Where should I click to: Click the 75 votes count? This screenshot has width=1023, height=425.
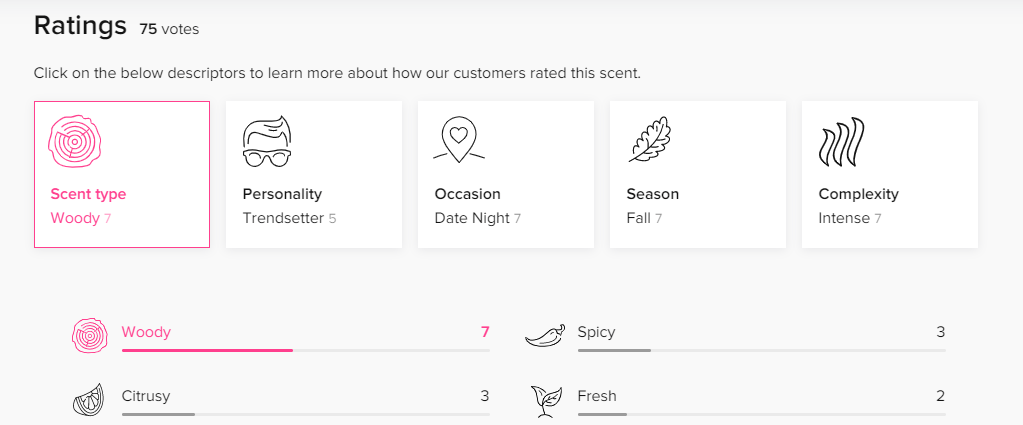point(169,29)
